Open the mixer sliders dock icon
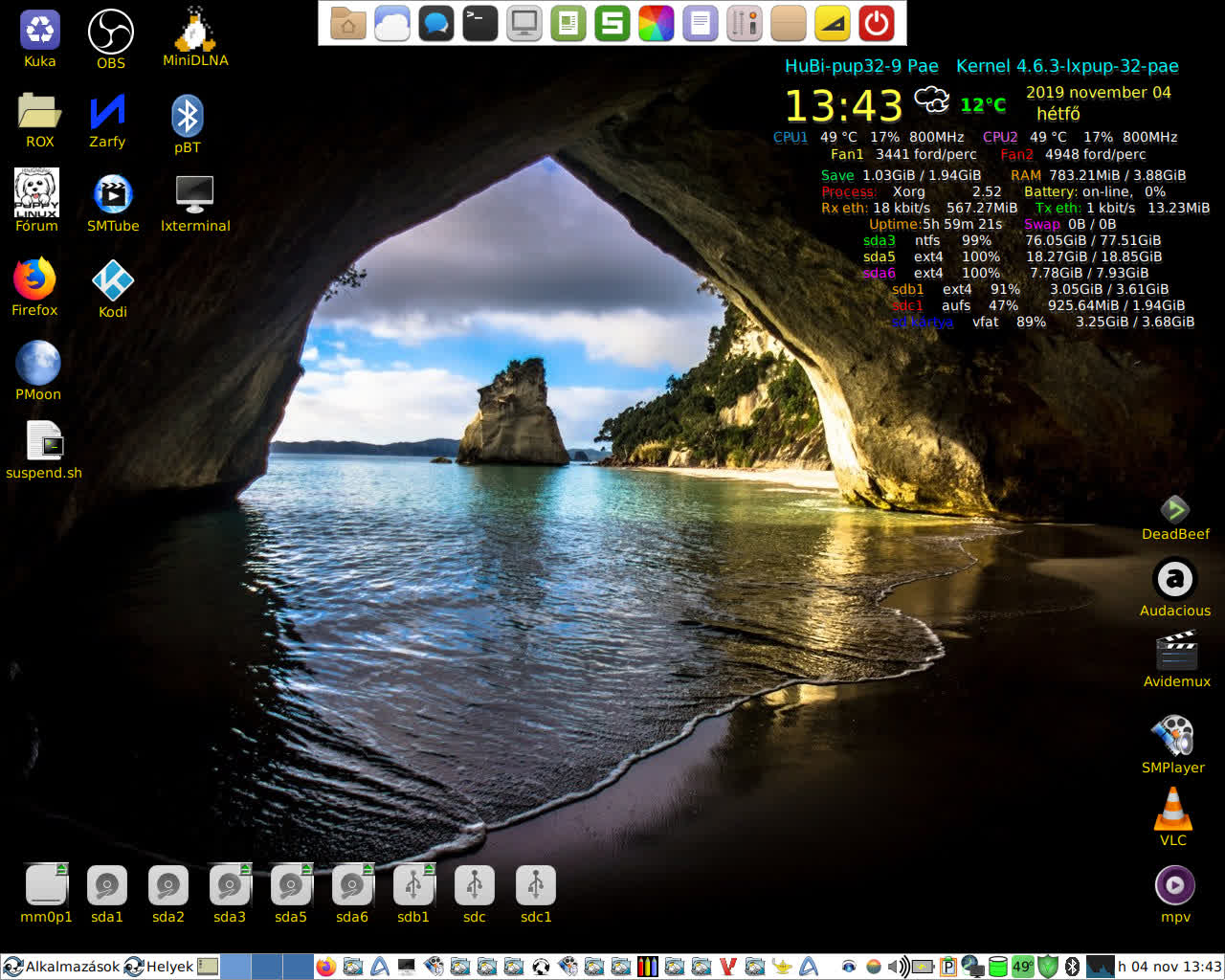This screenshot has height=980, width=1225. pyautogui.click(x=745, y=23)
